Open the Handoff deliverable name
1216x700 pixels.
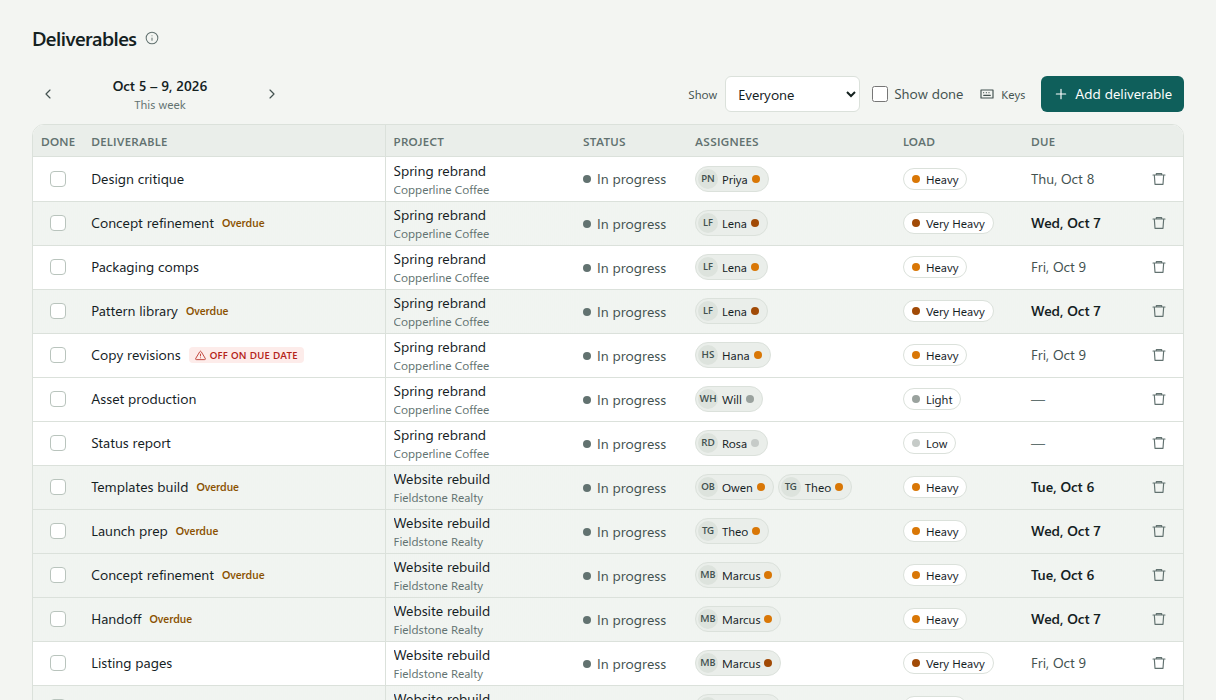116,619
